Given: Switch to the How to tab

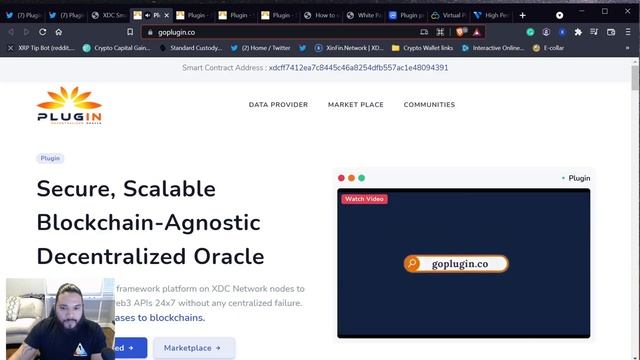Looking at the screenshot, I should (x=321, y=16).
